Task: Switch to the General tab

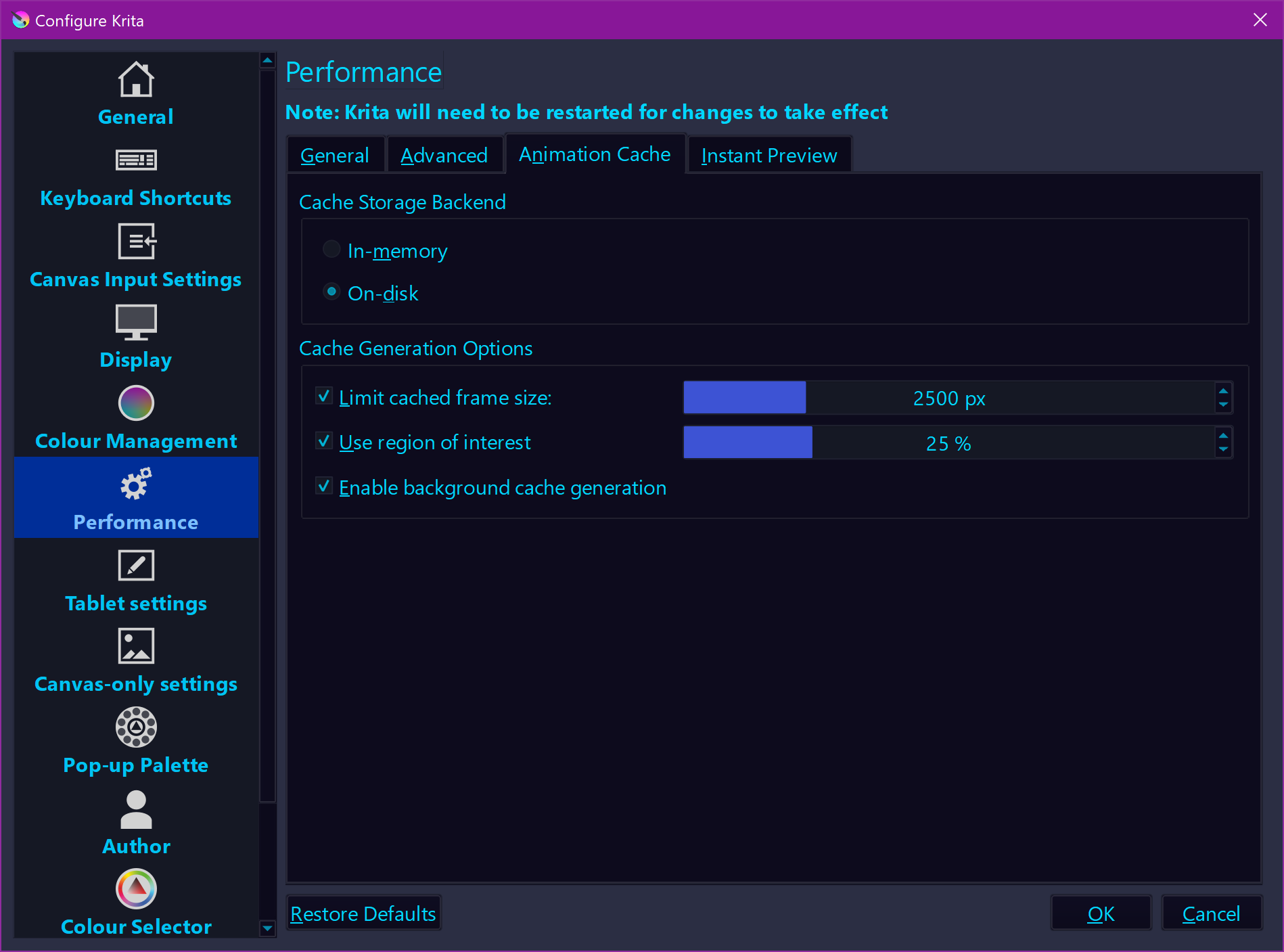Action: point(335,156)
